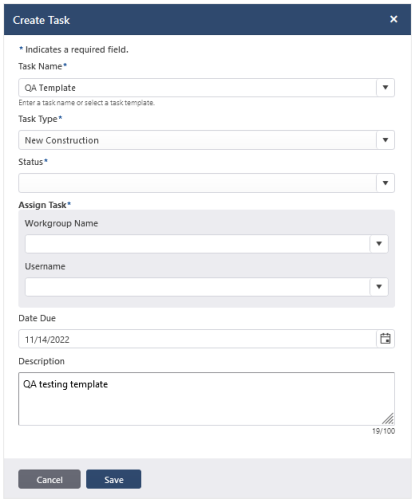The image size is (415, 503).
Task: Click the description box resize handle
Action: (x=388, y=419)
